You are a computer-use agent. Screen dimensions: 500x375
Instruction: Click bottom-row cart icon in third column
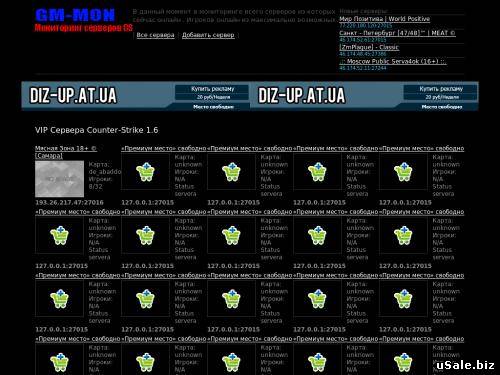(x=232, y=362)
